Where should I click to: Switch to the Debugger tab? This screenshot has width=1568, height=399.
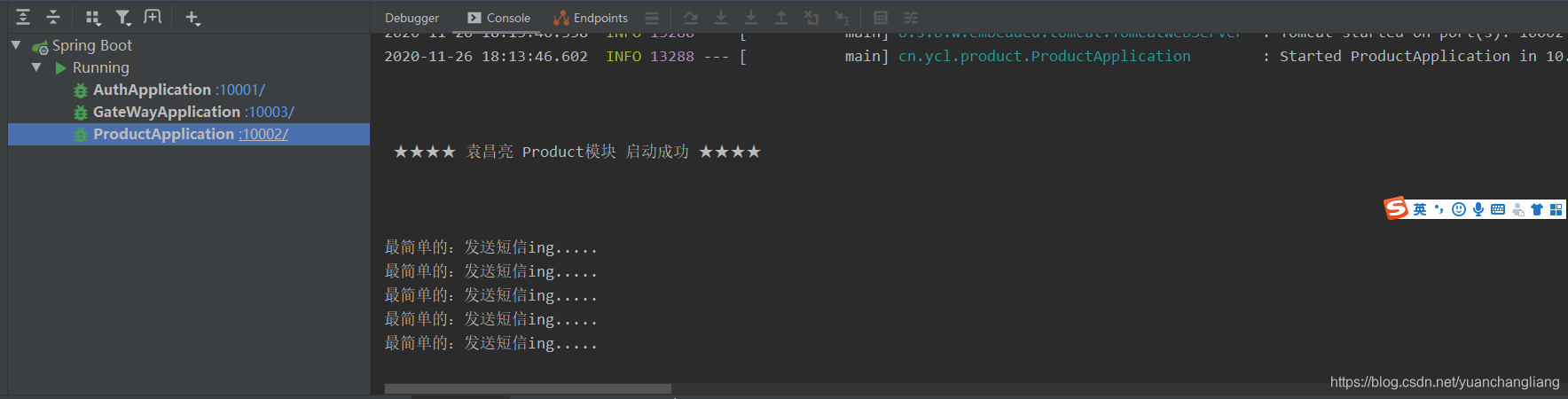pyautogui.click(x=412, y=18)
